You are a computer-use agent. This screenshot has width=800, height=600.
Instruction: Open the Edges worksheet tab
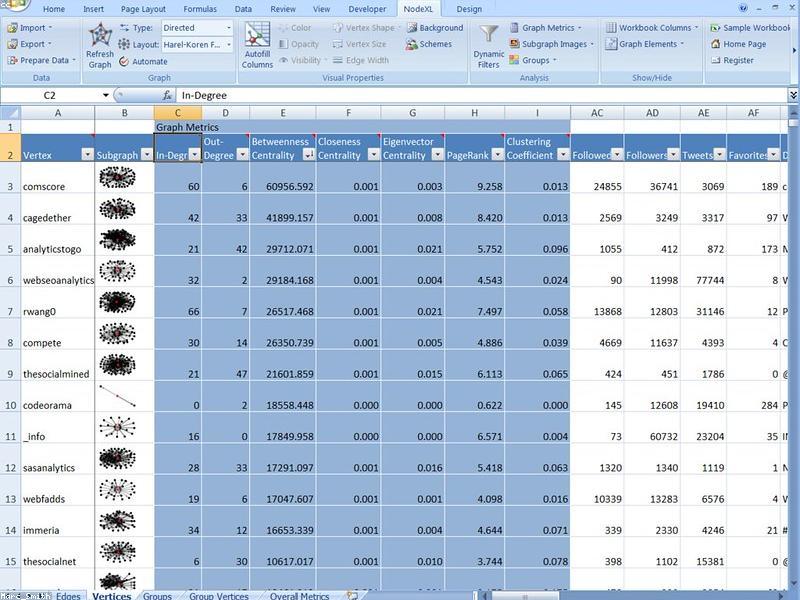[x=68, y=595]
